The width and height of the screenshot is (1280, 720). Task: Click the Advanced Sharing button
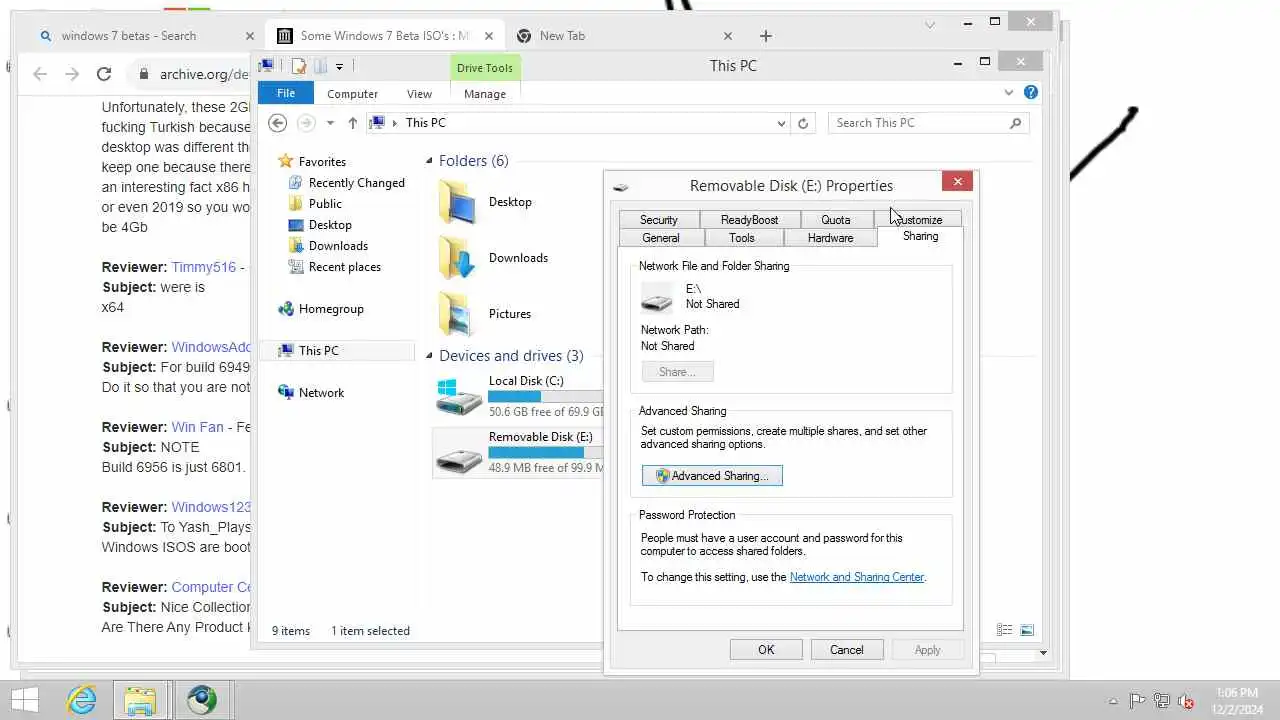[x=712, y=476]
